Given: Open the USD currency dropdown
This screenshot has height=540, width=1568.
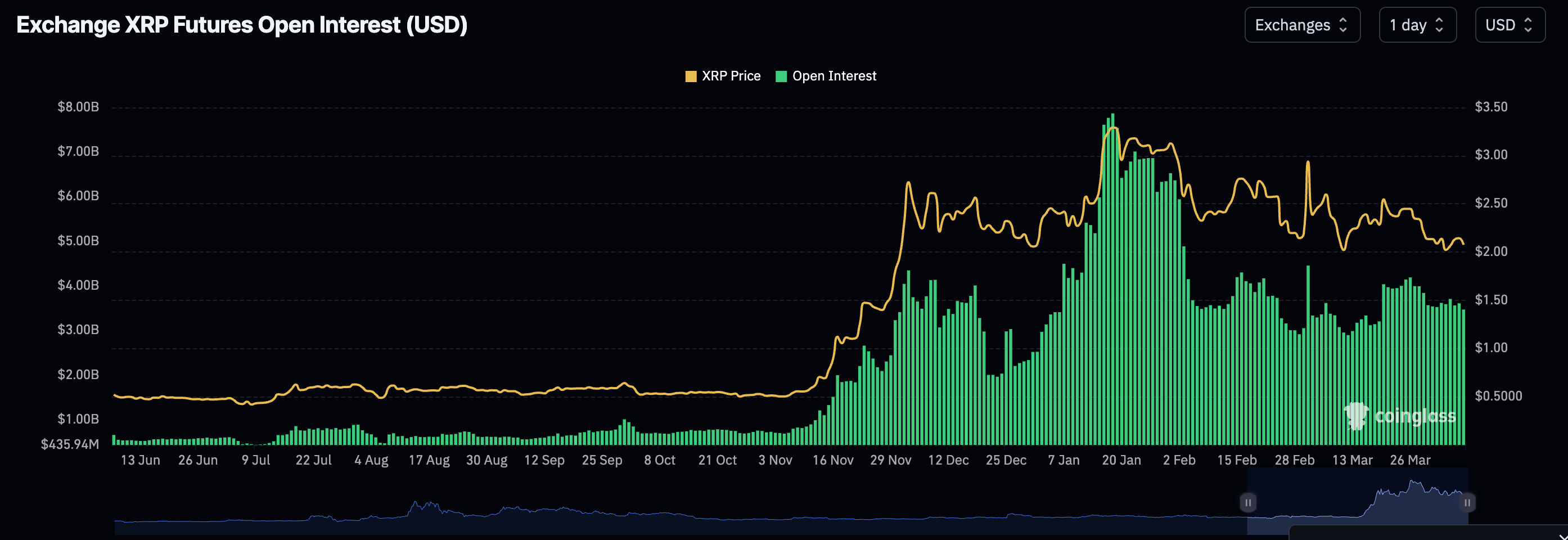Looking at the screenshot, I should pos(1509,25).
